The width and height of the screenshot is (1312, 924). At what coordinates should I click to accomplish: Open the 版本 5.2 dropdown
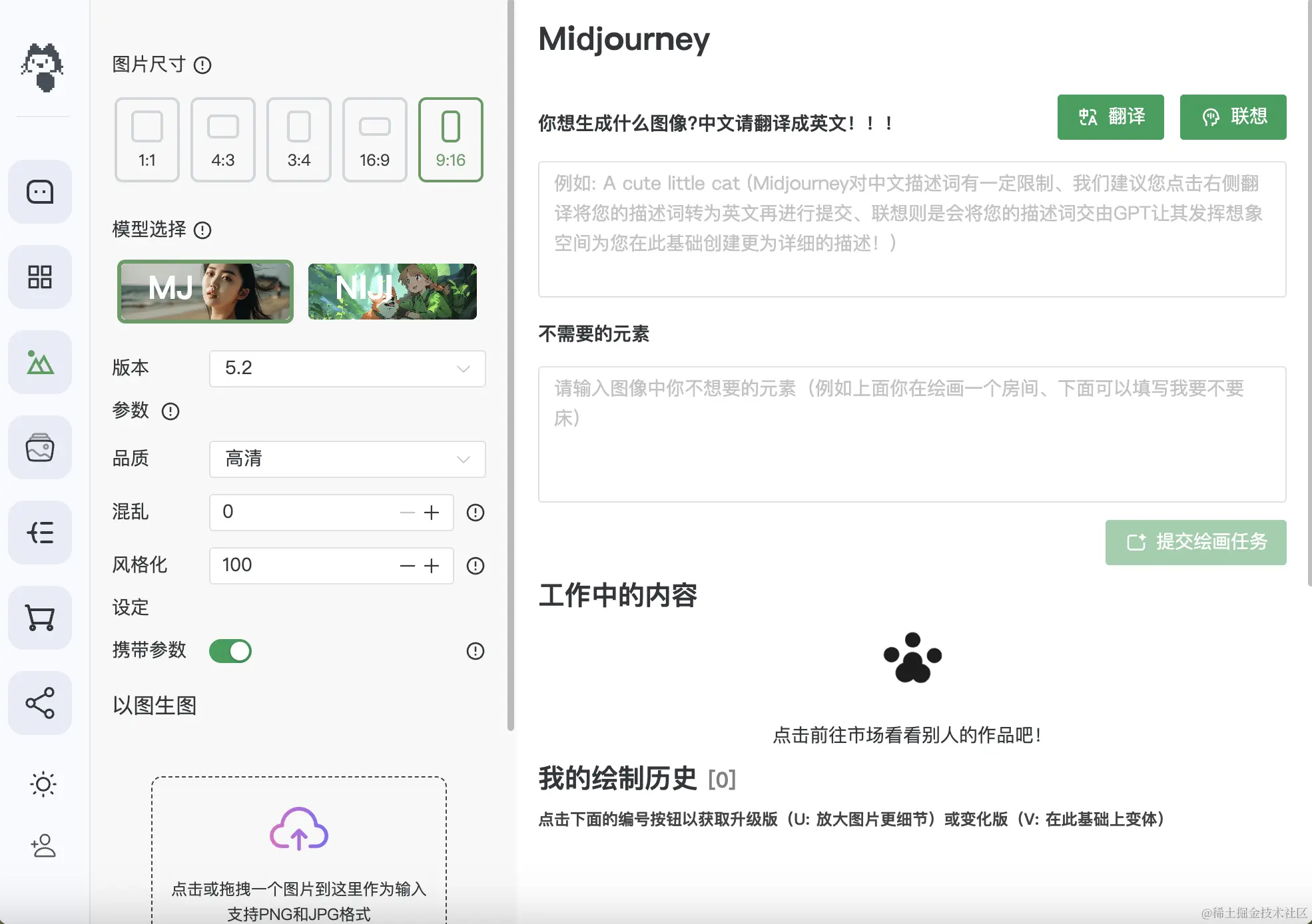point(348,369)
